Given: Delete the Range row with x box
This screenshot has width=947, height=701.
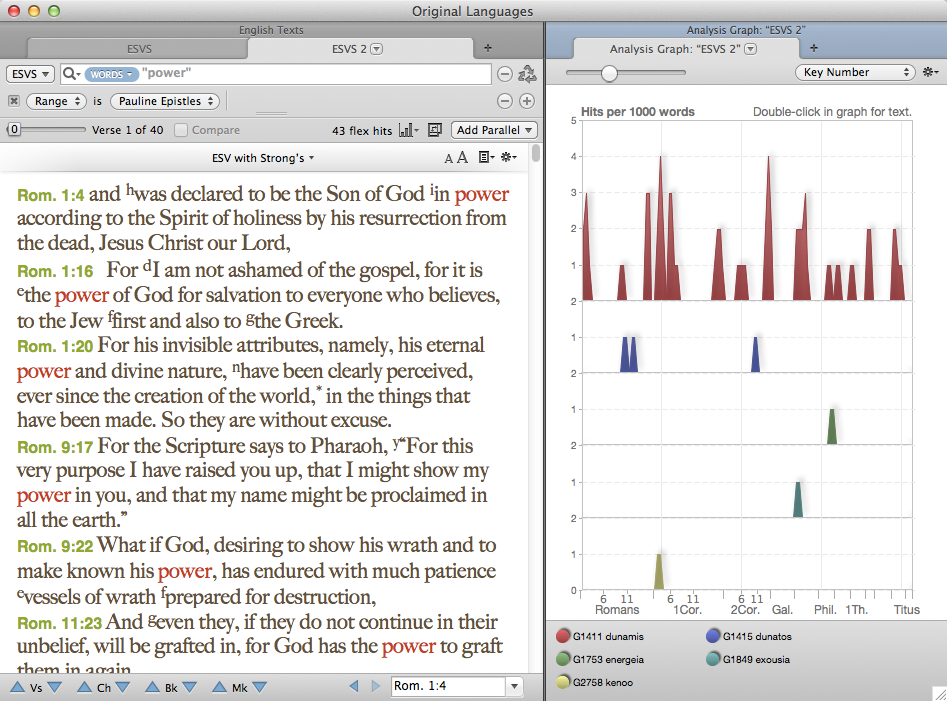Looking at the screenshot, I should tap(14, 101).
